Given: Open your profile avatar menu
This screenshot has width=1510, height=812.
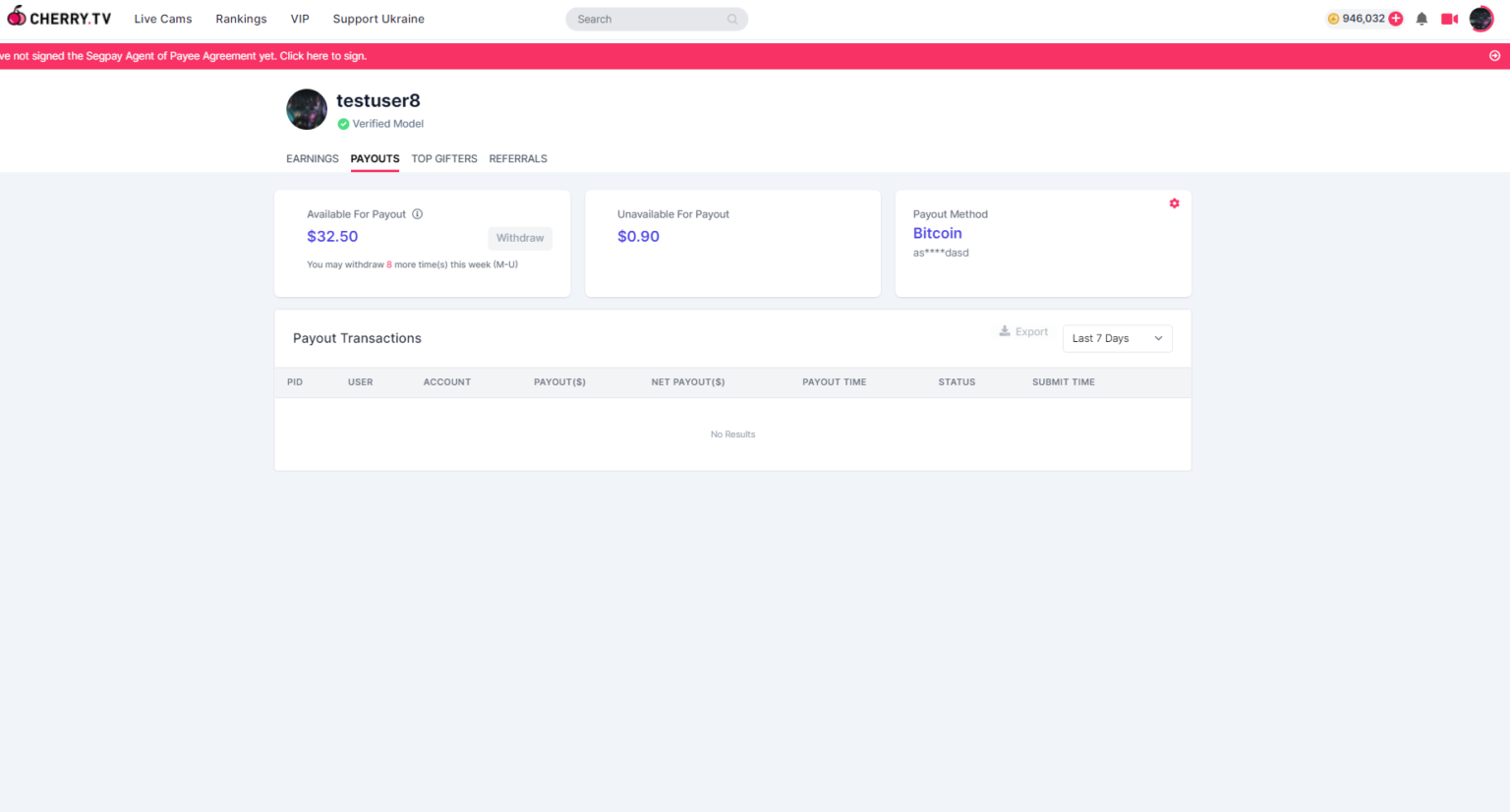Looking at the screenshot, I should click(x=1481, y=18).
